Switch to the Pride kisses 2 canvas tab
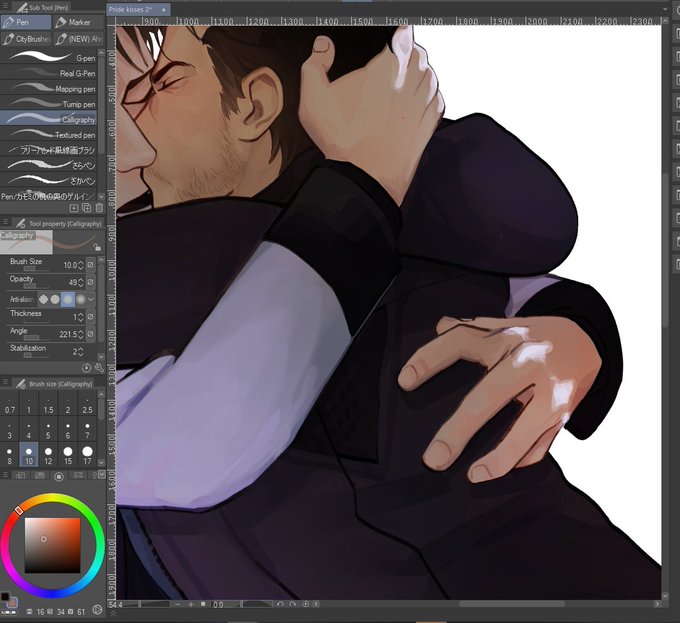 click(133, 10)
